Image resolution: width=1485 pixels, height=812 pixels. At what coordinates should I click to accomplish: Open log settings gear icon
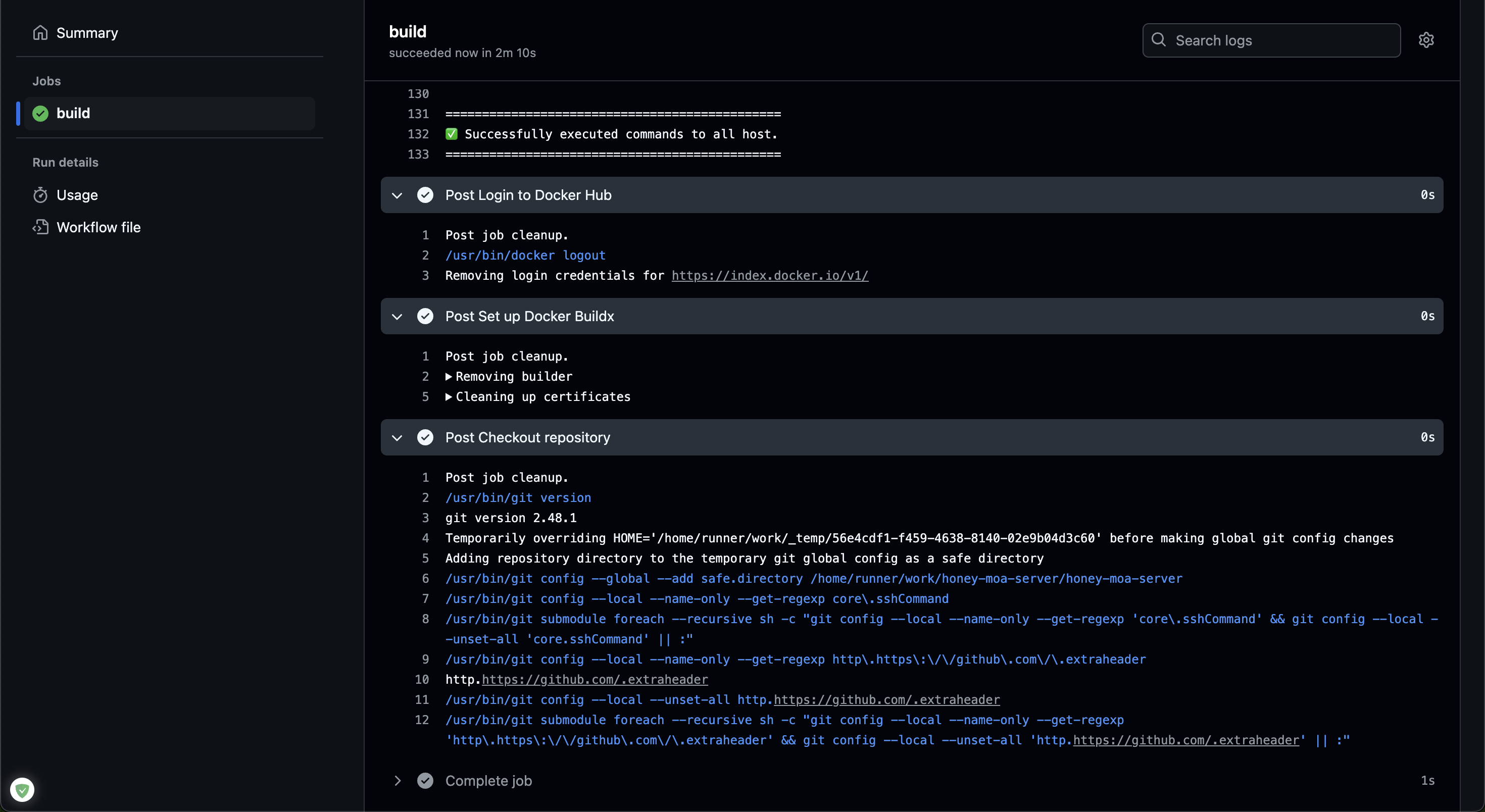point(1426,40)
